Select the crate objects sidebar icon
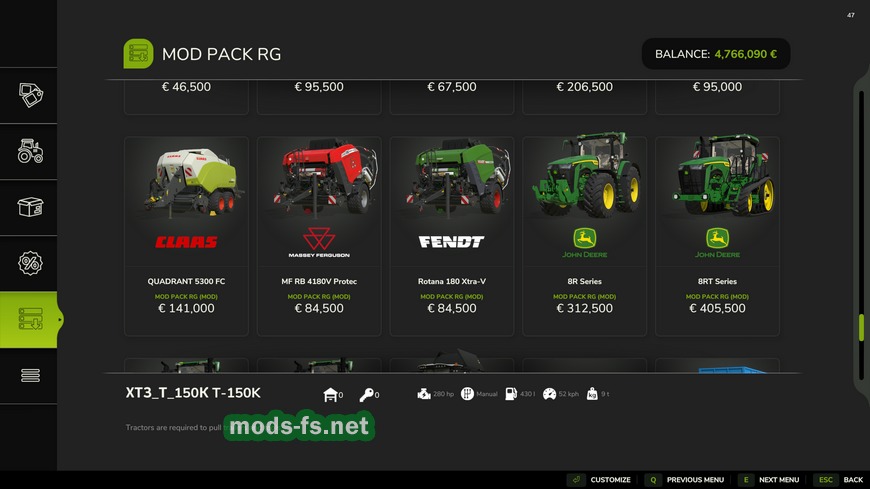The height and width of the screenshot is (489, 870). click(30, 207)
